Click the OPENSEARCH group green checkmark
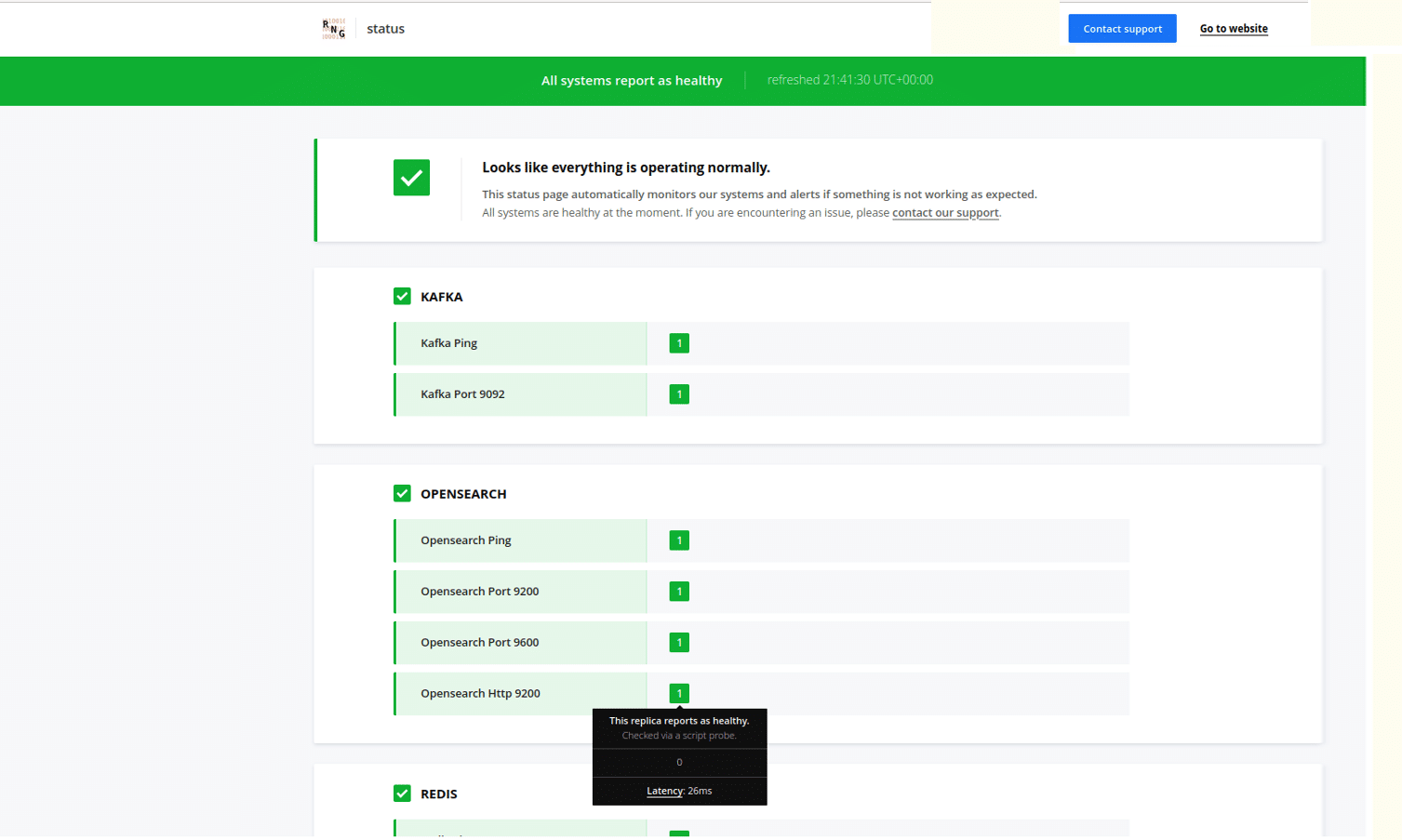Viewport: 1402px width, 840px height. (x=402, y=494)
